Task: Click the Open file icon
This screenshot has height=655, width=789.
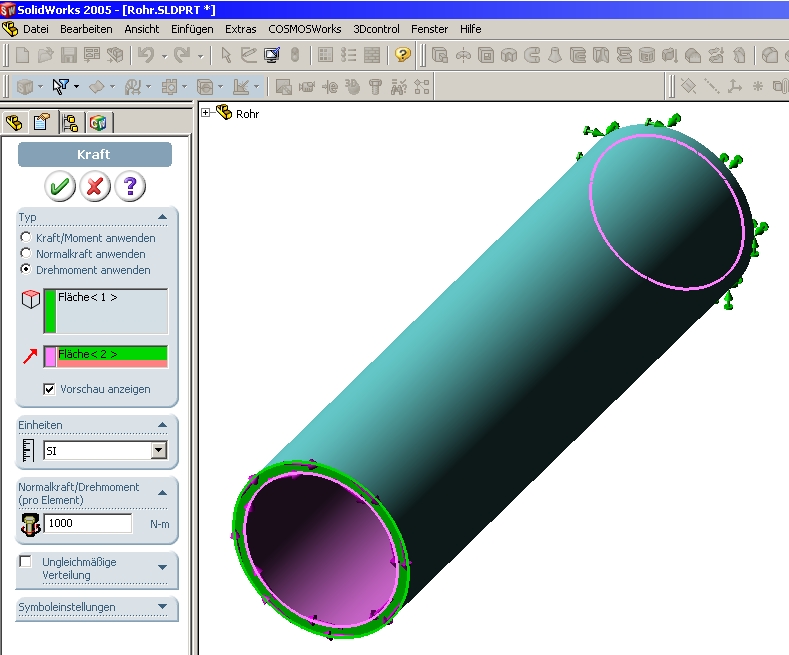Action: tap(45, 54)
